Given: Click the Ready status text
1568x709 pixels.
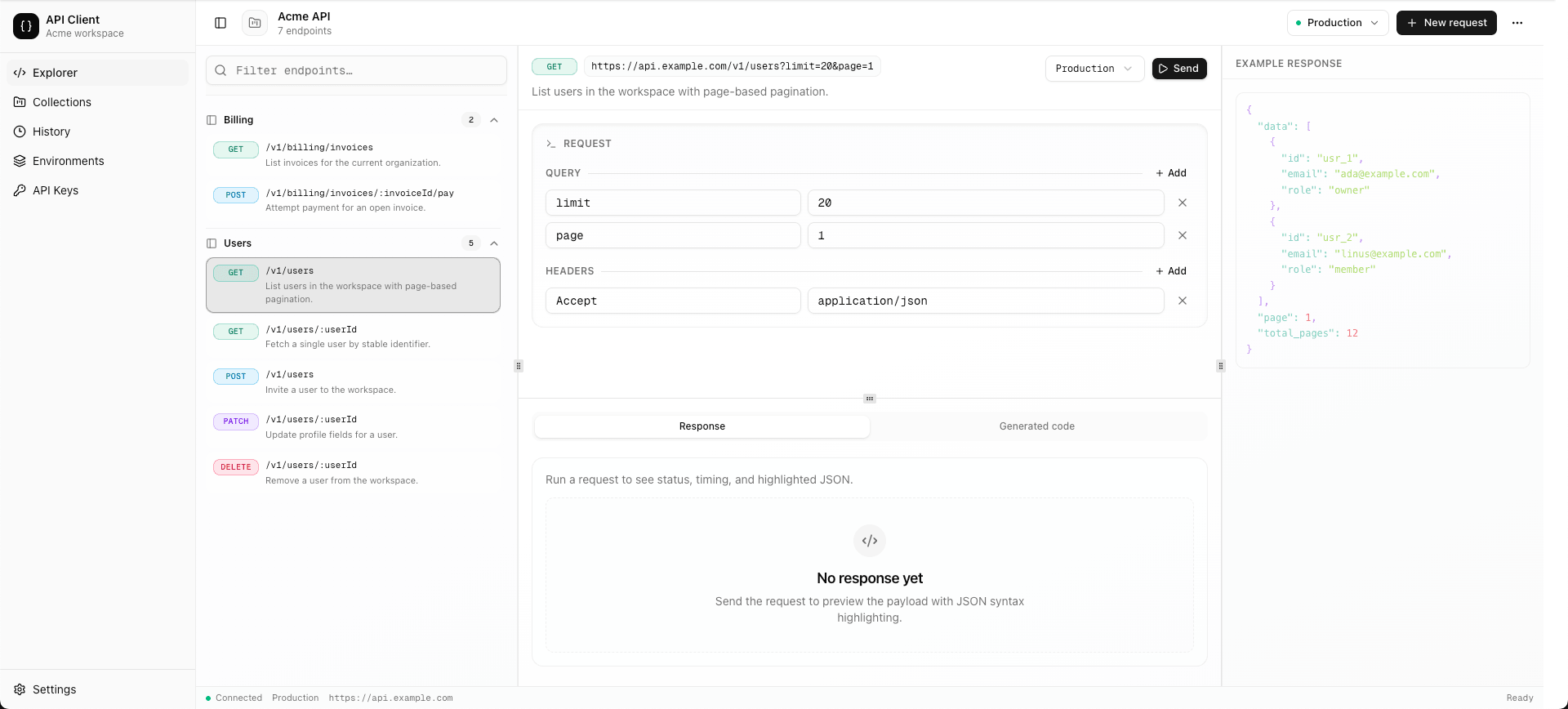Looking at the screenshot, I should (1520, 698).
